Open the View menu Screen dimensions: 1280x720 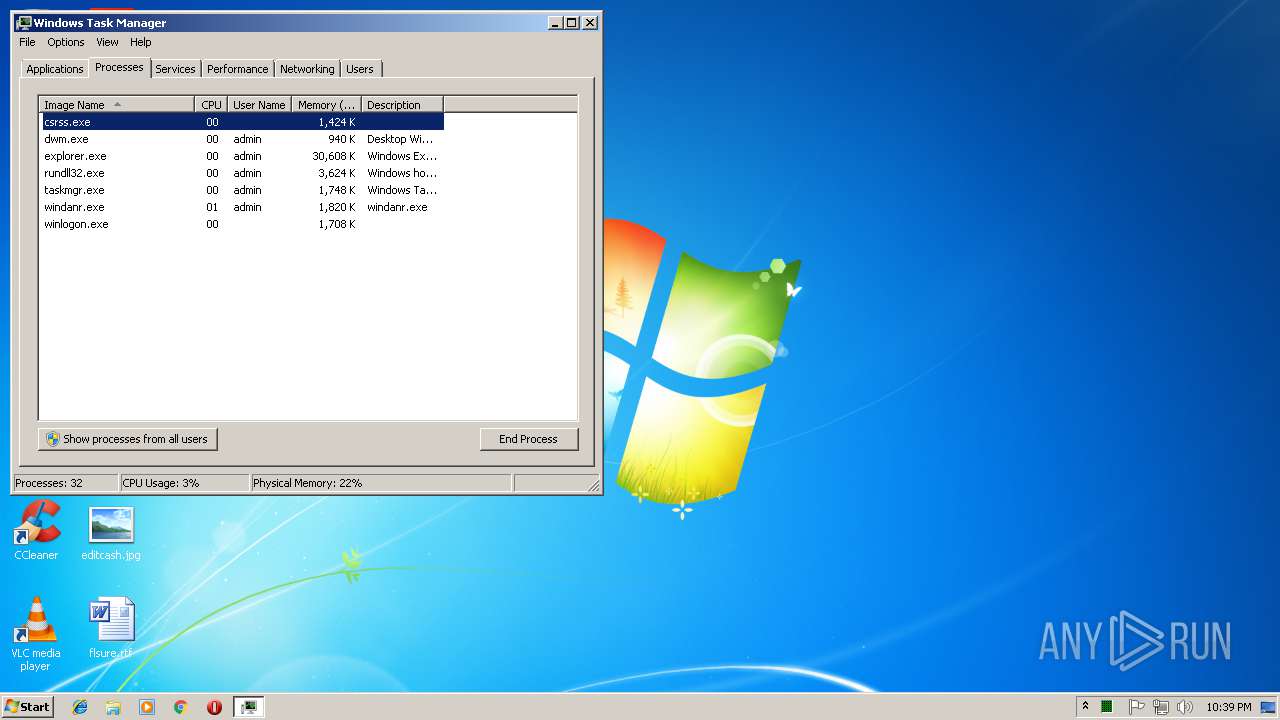tap(107, 42)
